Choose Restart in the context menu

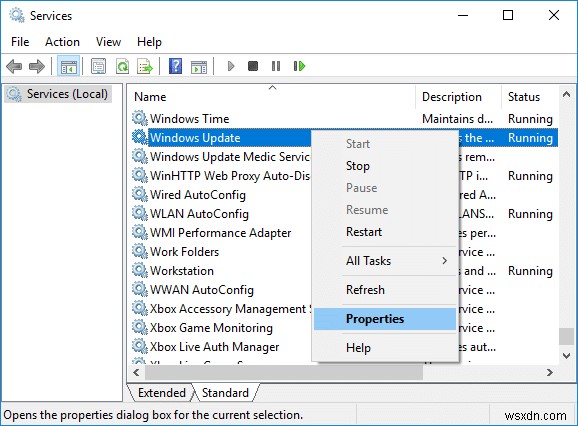pyautogui.click(x=384, y=232)
